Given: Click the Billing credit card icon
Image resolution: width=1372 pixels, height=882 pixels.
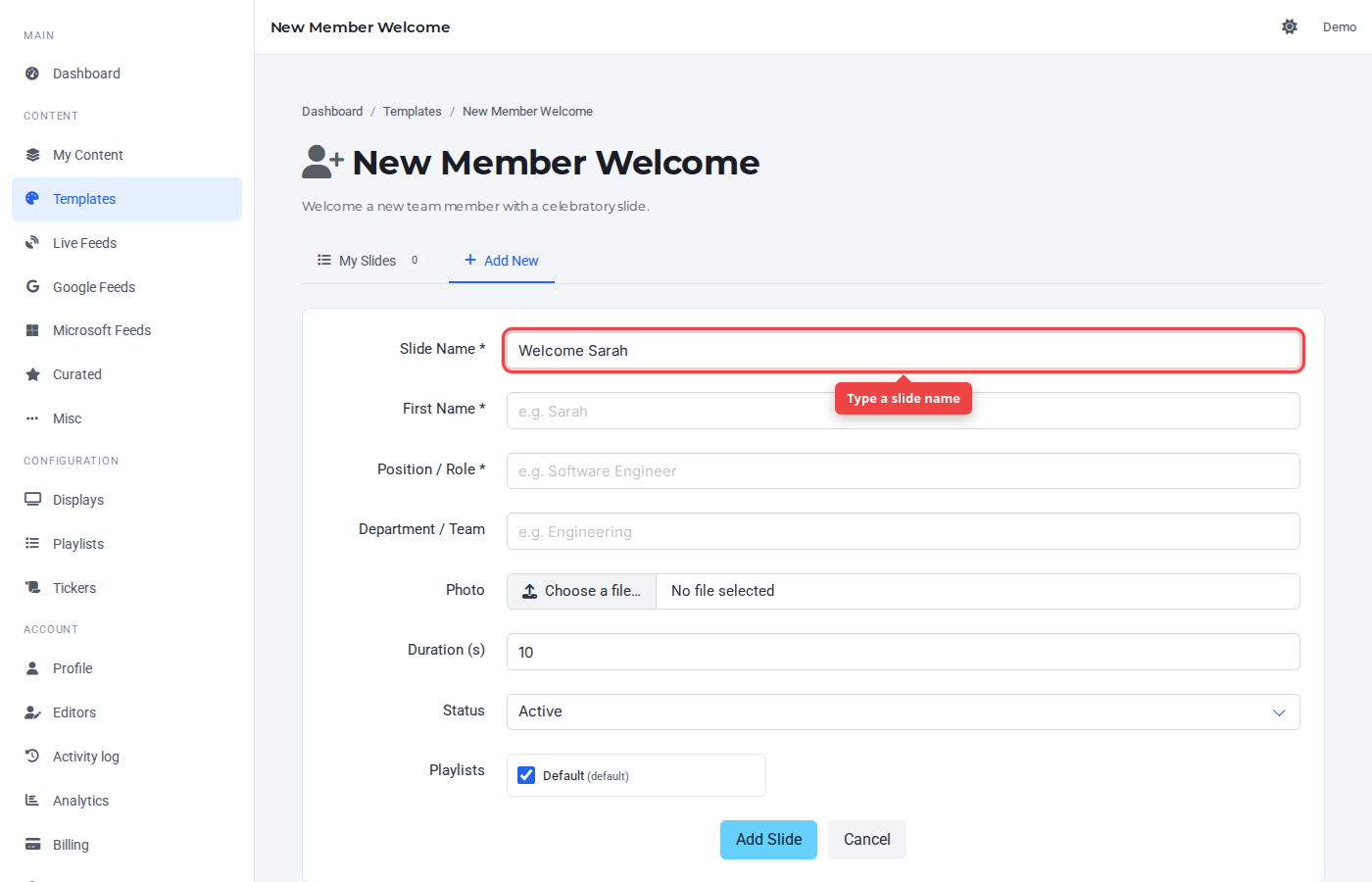Looking at the screenshot, I should pyautogui.click(x=32, y=845).
